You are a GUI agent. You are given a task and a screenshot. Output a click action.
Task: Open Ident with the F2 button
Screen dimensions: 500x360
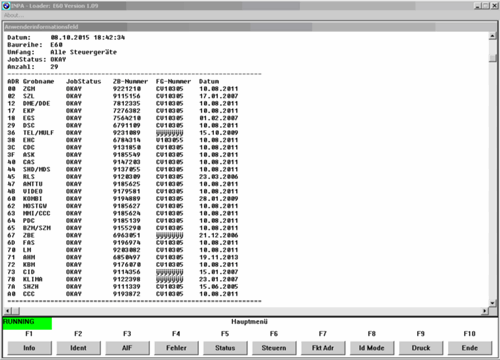click(78, 348)
